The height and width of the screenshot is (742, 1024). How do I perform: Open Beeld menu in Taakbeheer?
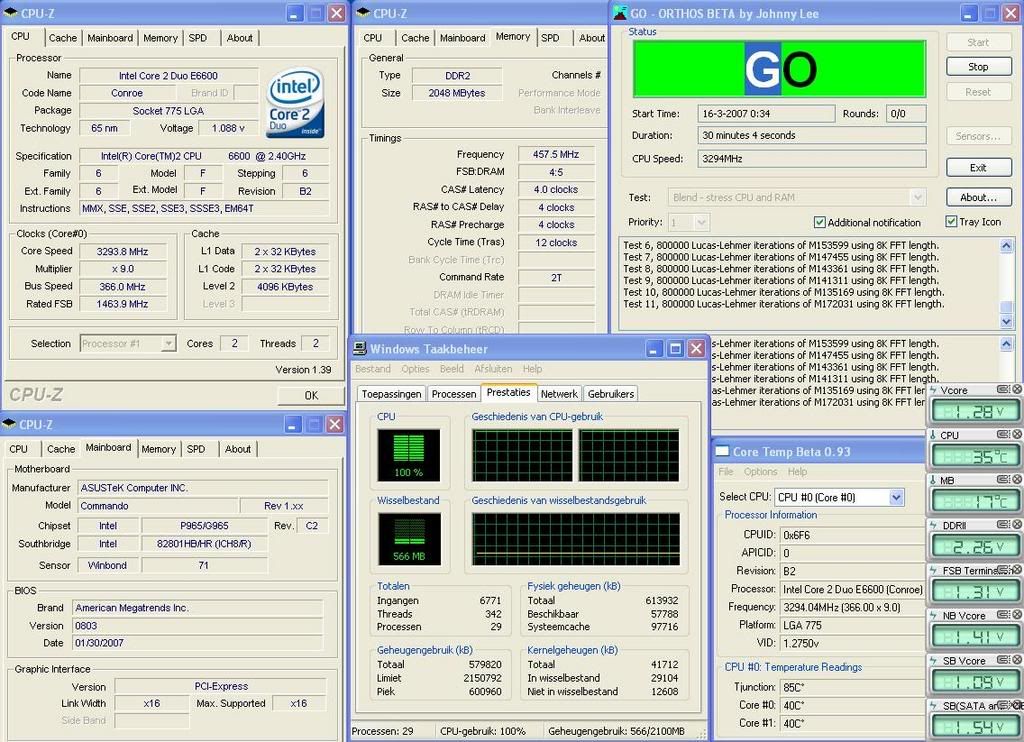(x=452, y=368)
